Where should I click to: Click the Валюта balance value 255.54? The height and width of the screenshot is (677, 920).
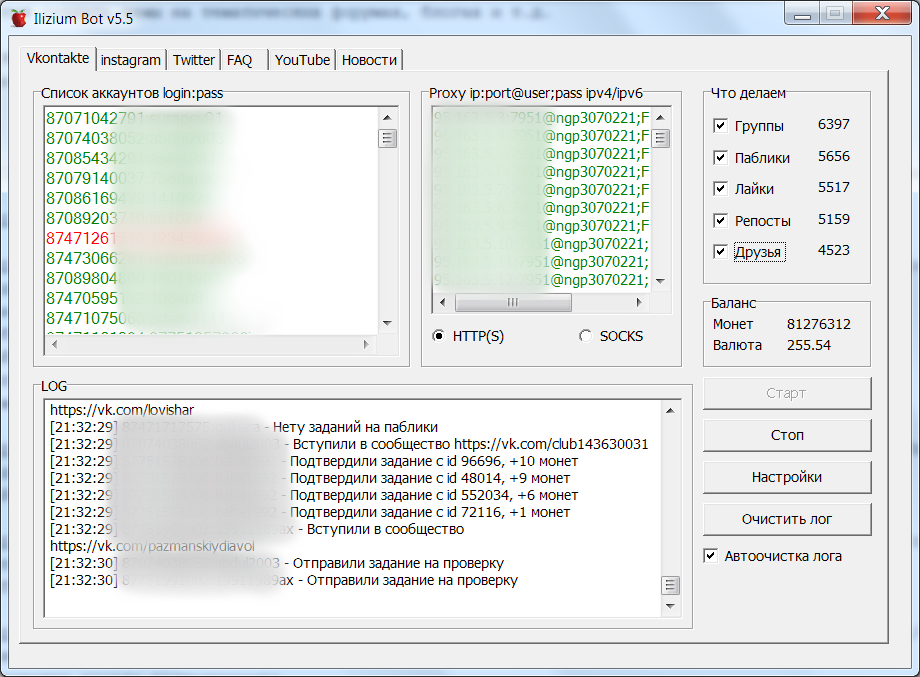point(809,346)
